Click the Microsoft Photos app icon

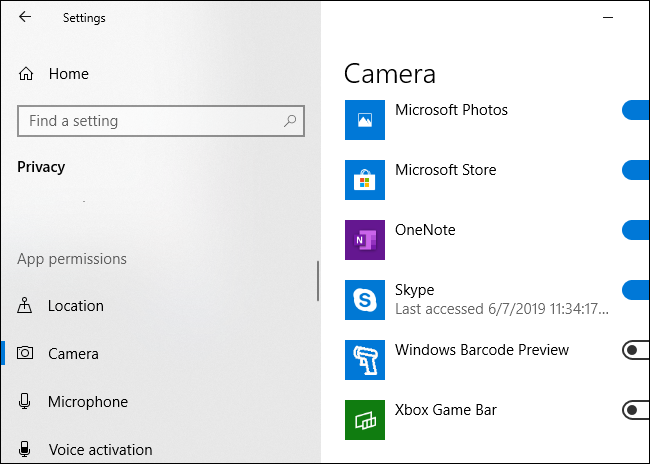pos(364,120)
